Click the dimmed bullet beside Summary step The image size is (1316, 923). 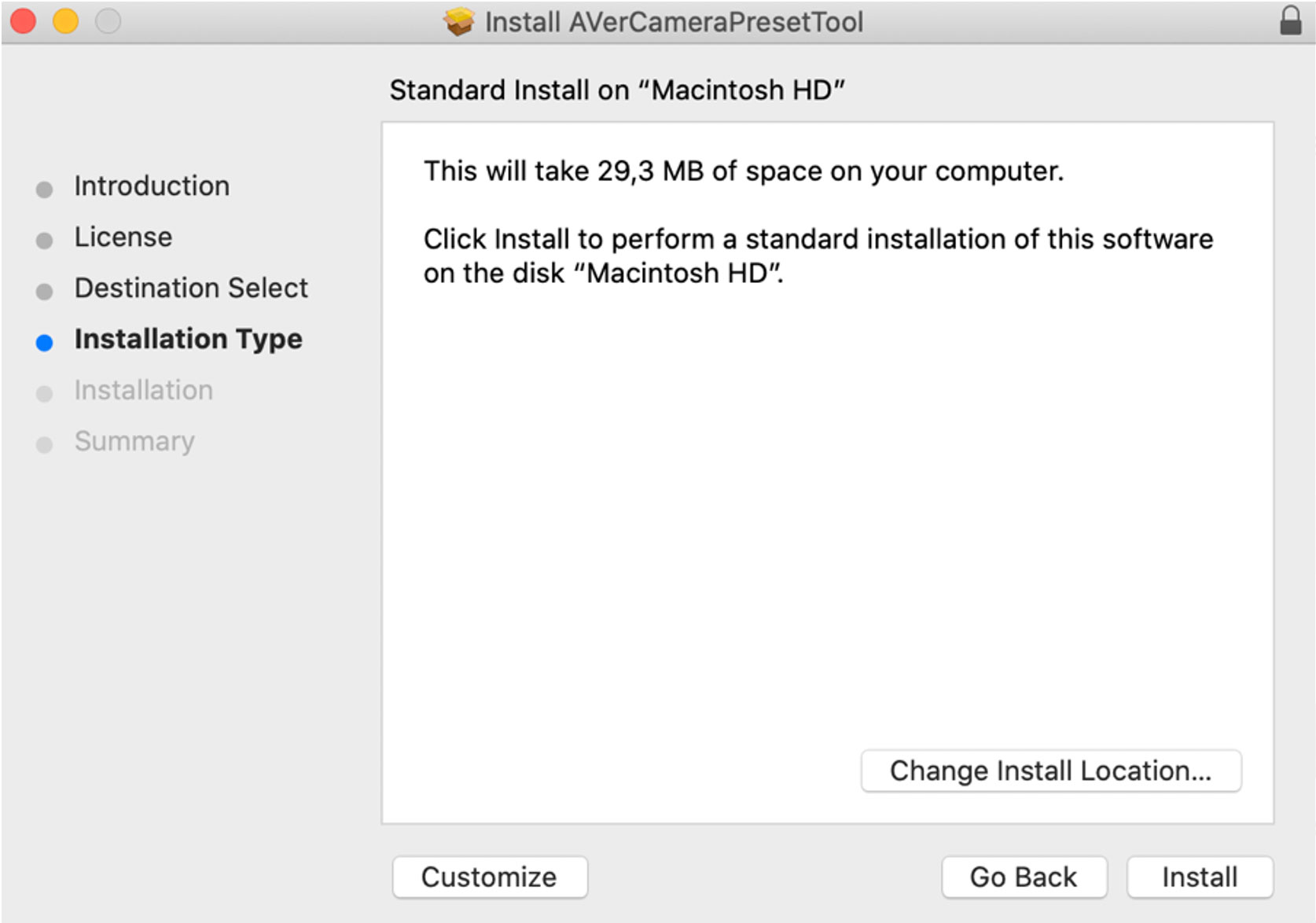45,445
